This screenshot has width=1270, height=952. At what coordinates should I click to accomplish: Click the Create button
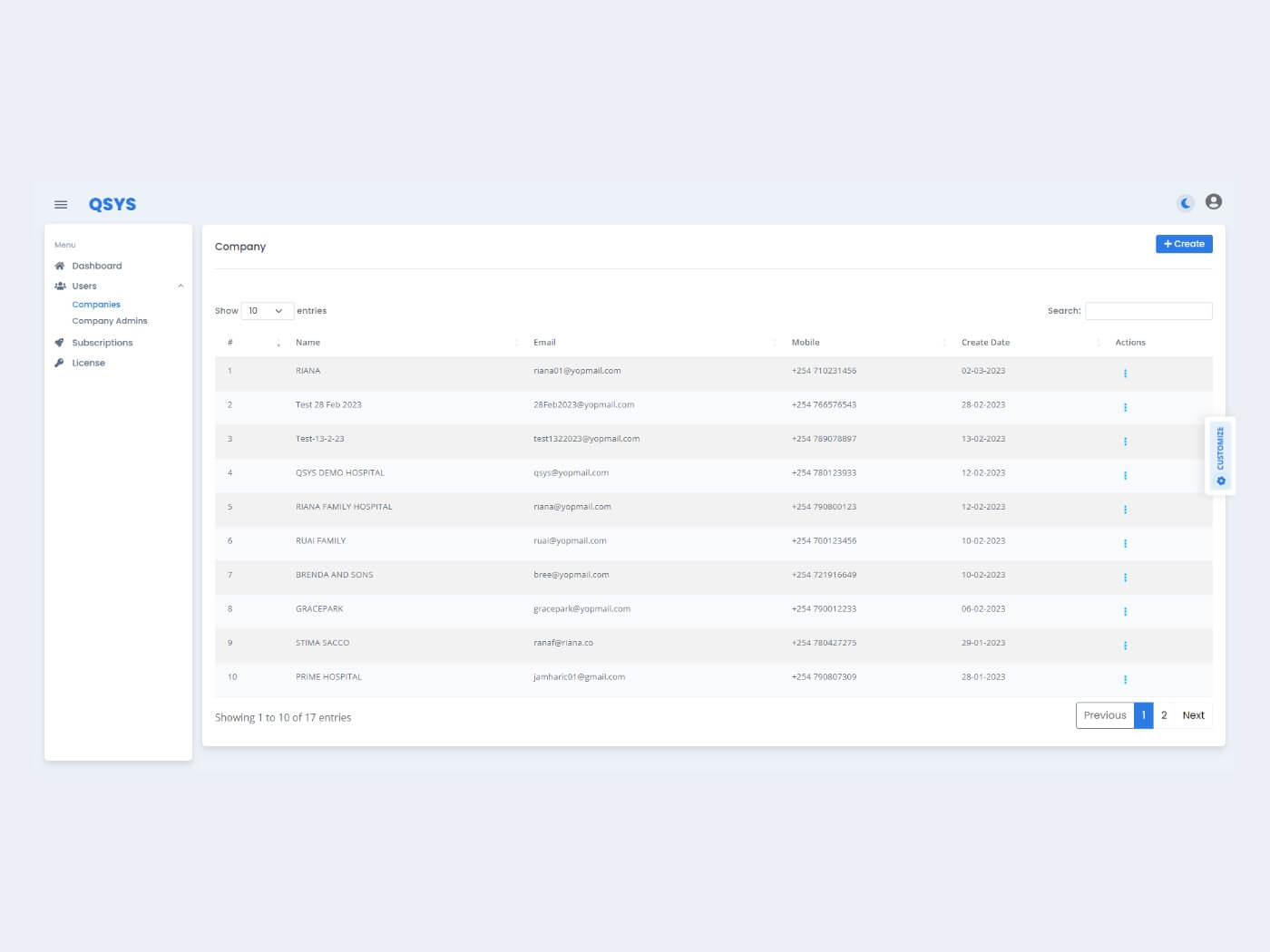pyautogui.click(x=1184, y=244)
